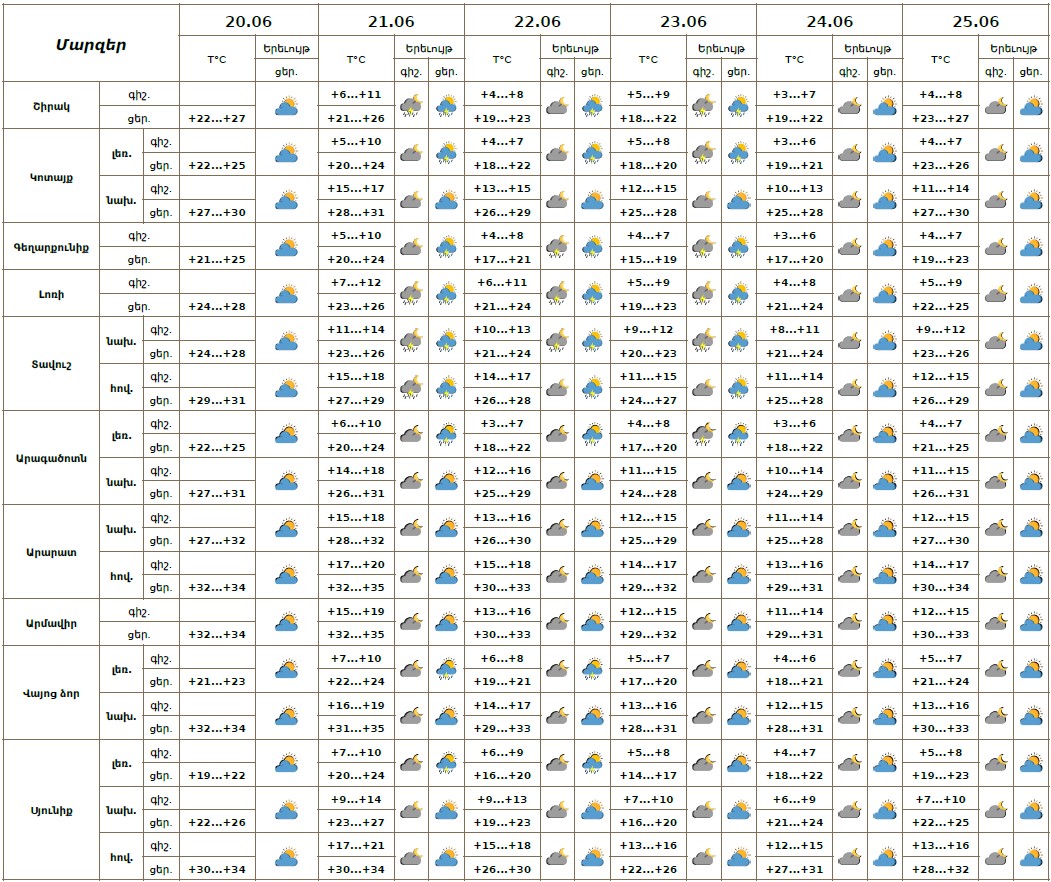This screenshot has height=882, width=1051.
Task: Click Լոռի daytime weather icon for 23.06
Action: tap(739, 294)
